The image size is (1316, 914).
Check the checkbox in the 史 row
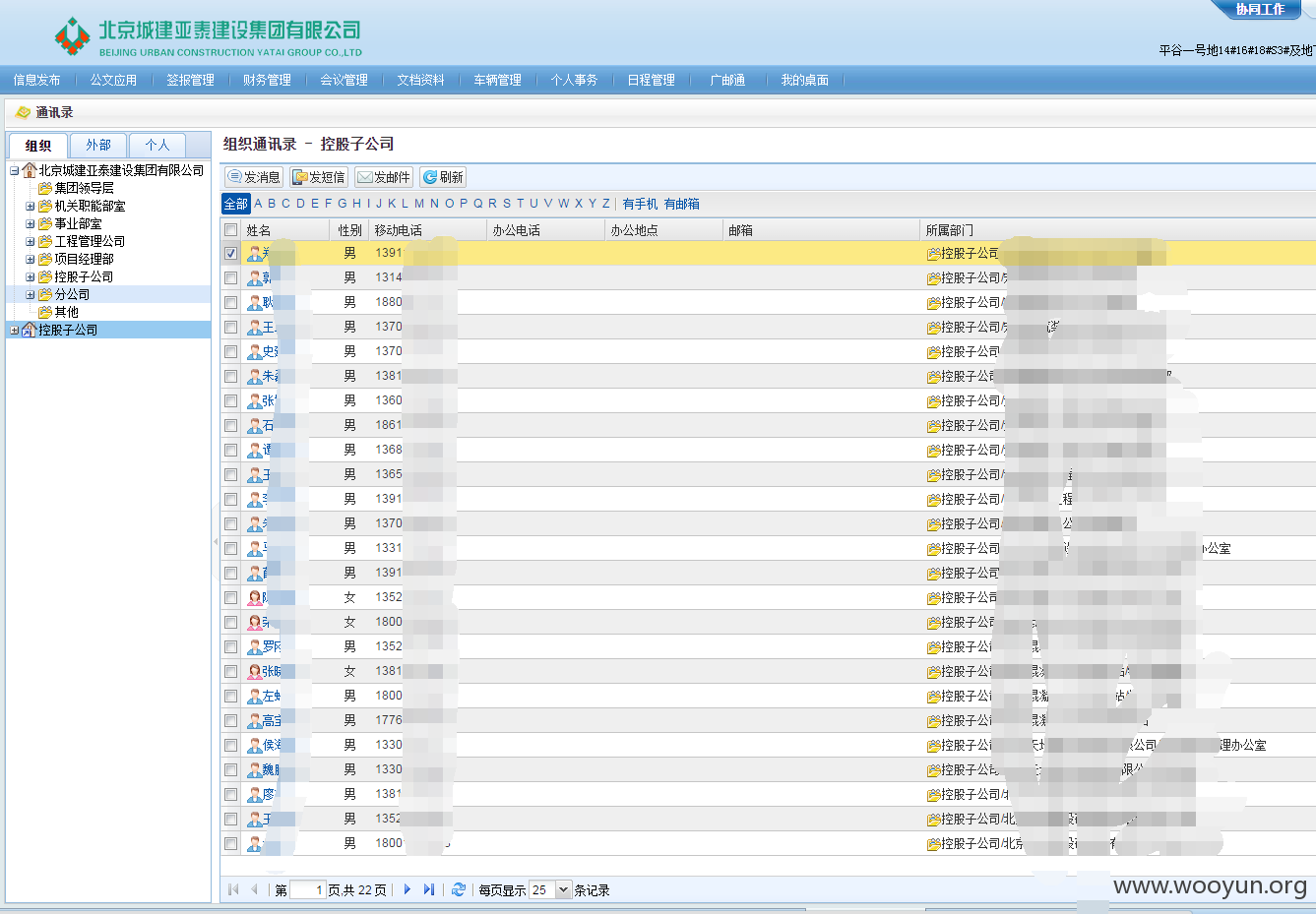[x=231, y=351]
